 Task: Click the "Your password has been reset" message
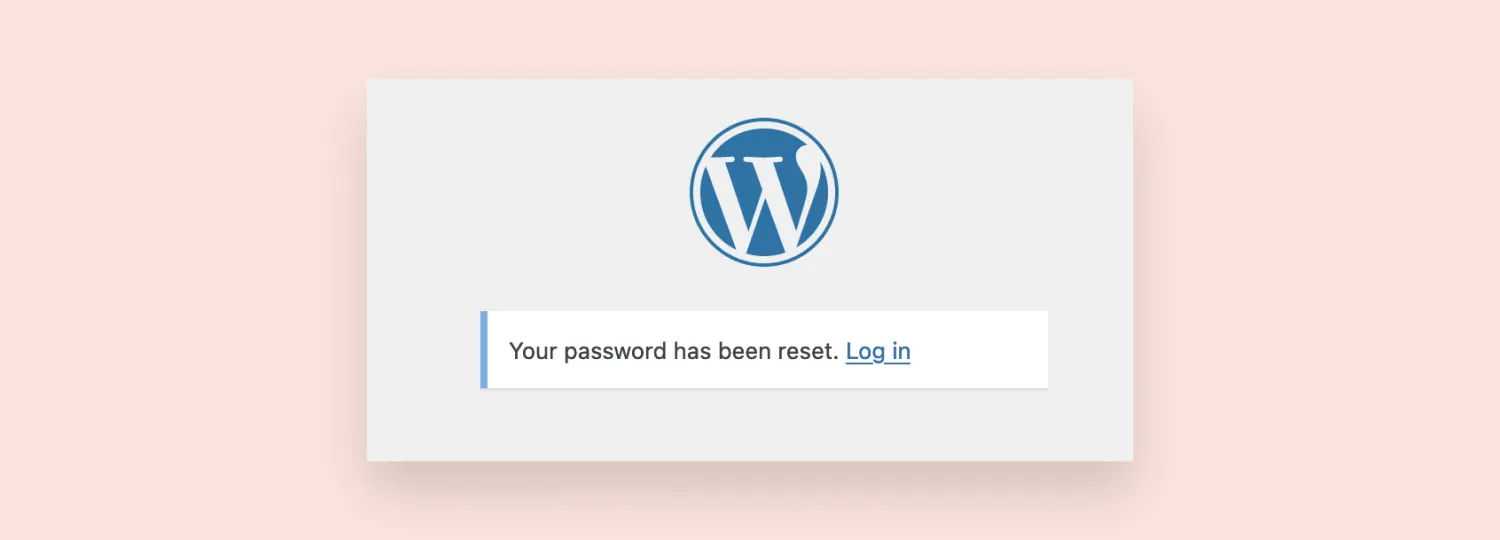(x=674, y=351)
